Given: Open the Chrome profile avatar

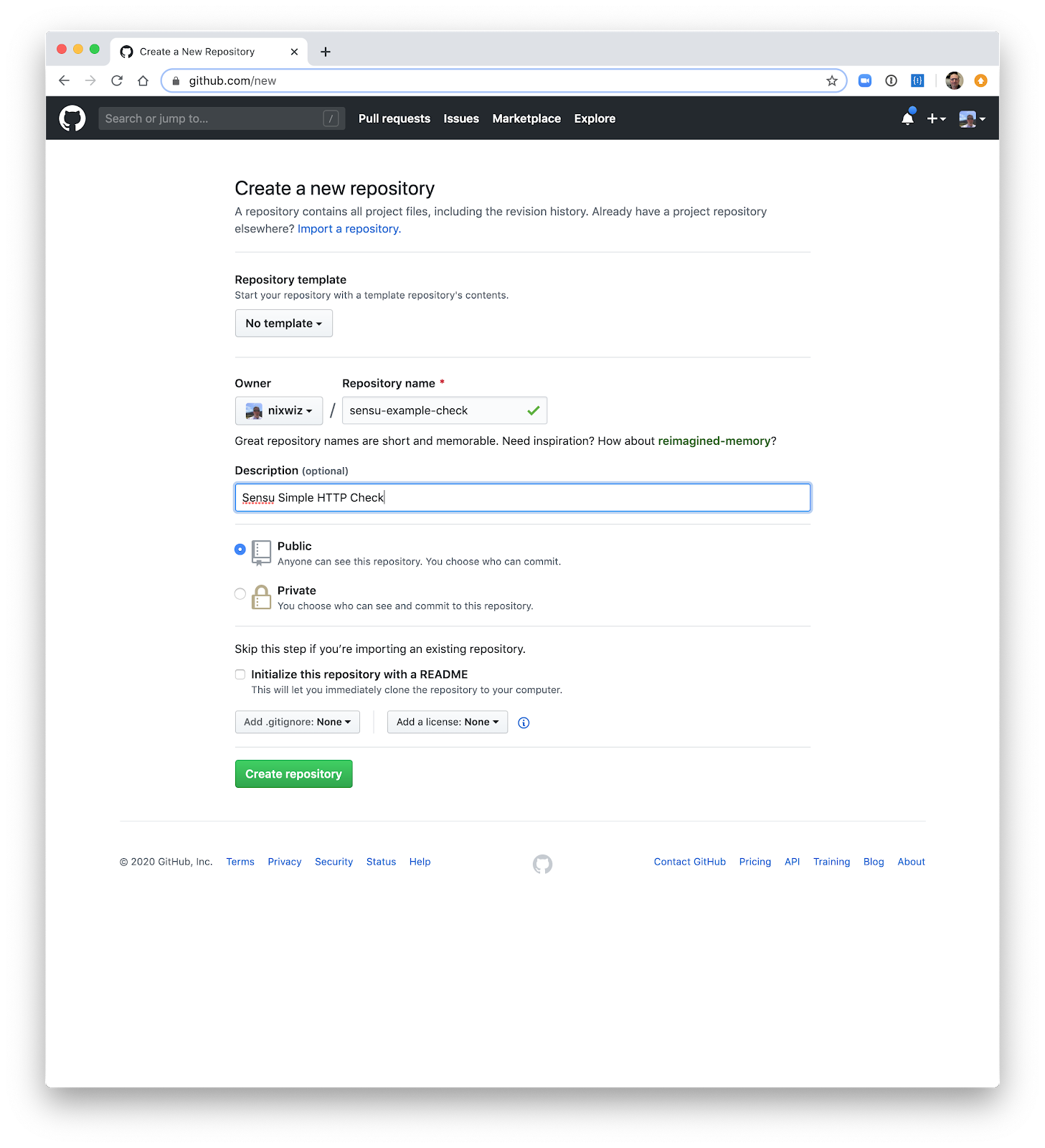Looking at the screenshot, I should click(954, 81).
